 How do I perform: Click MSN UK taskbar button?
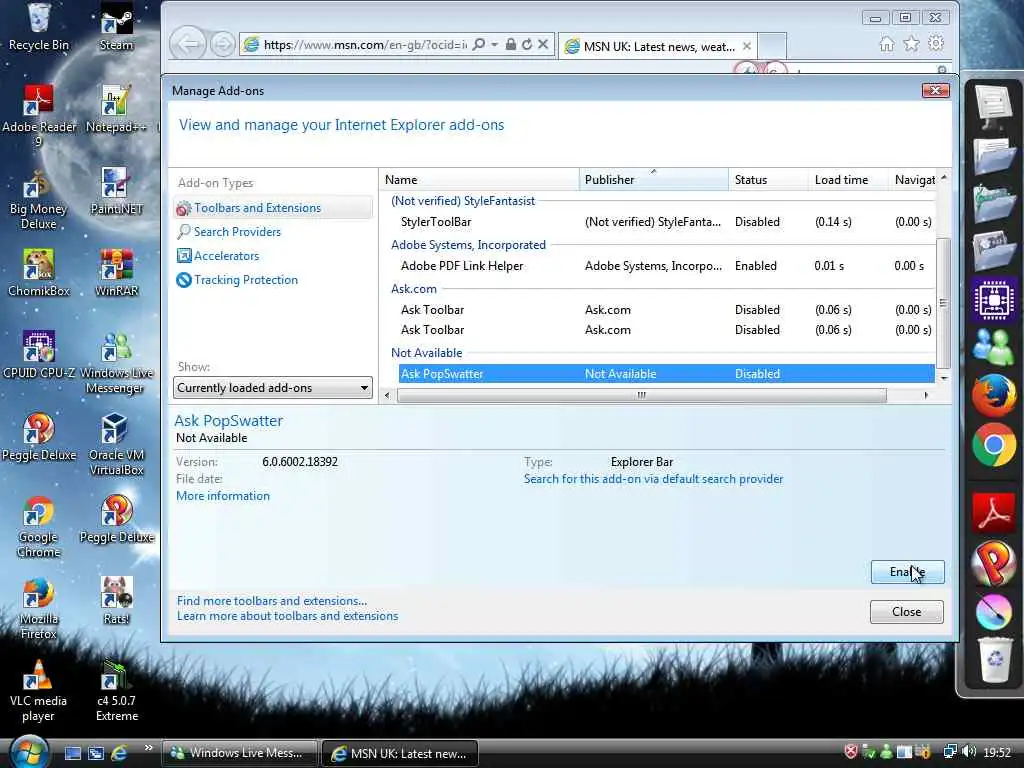(x=400, y=753)
